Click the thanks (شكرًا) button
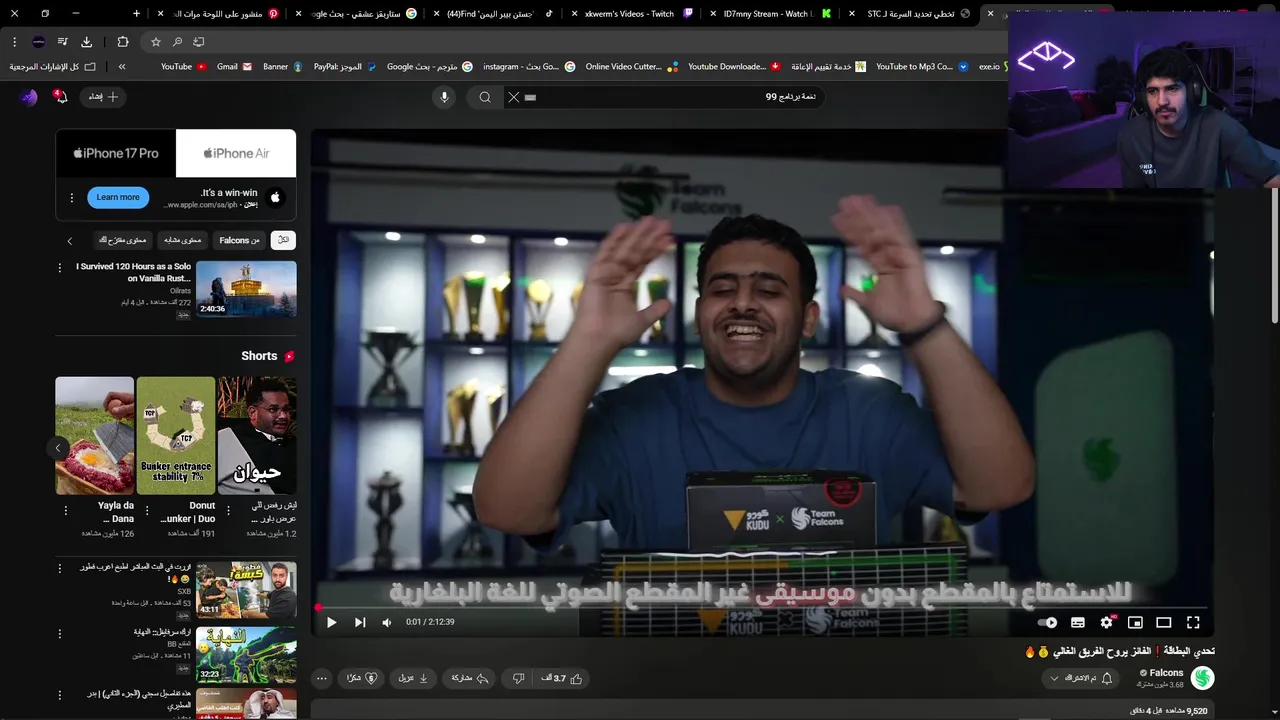The width and height of the screenshot is (1280, 720). [x=361, y=678]
